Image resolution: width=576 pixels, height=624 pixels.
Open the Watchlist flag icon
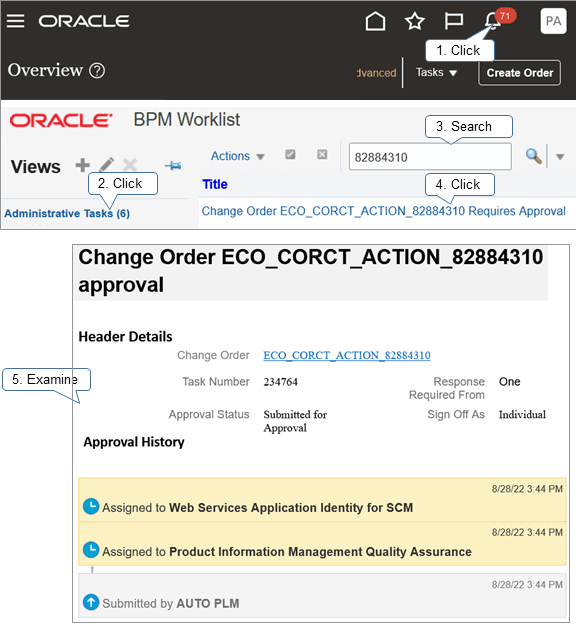pos(453,21)
